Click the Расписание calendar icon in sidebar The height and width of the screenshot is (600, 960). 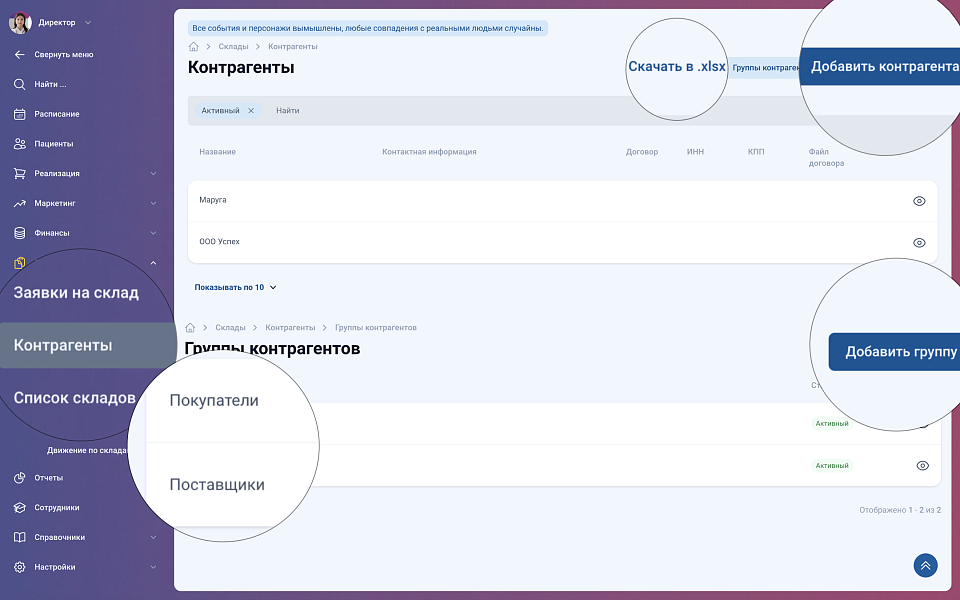19,114
